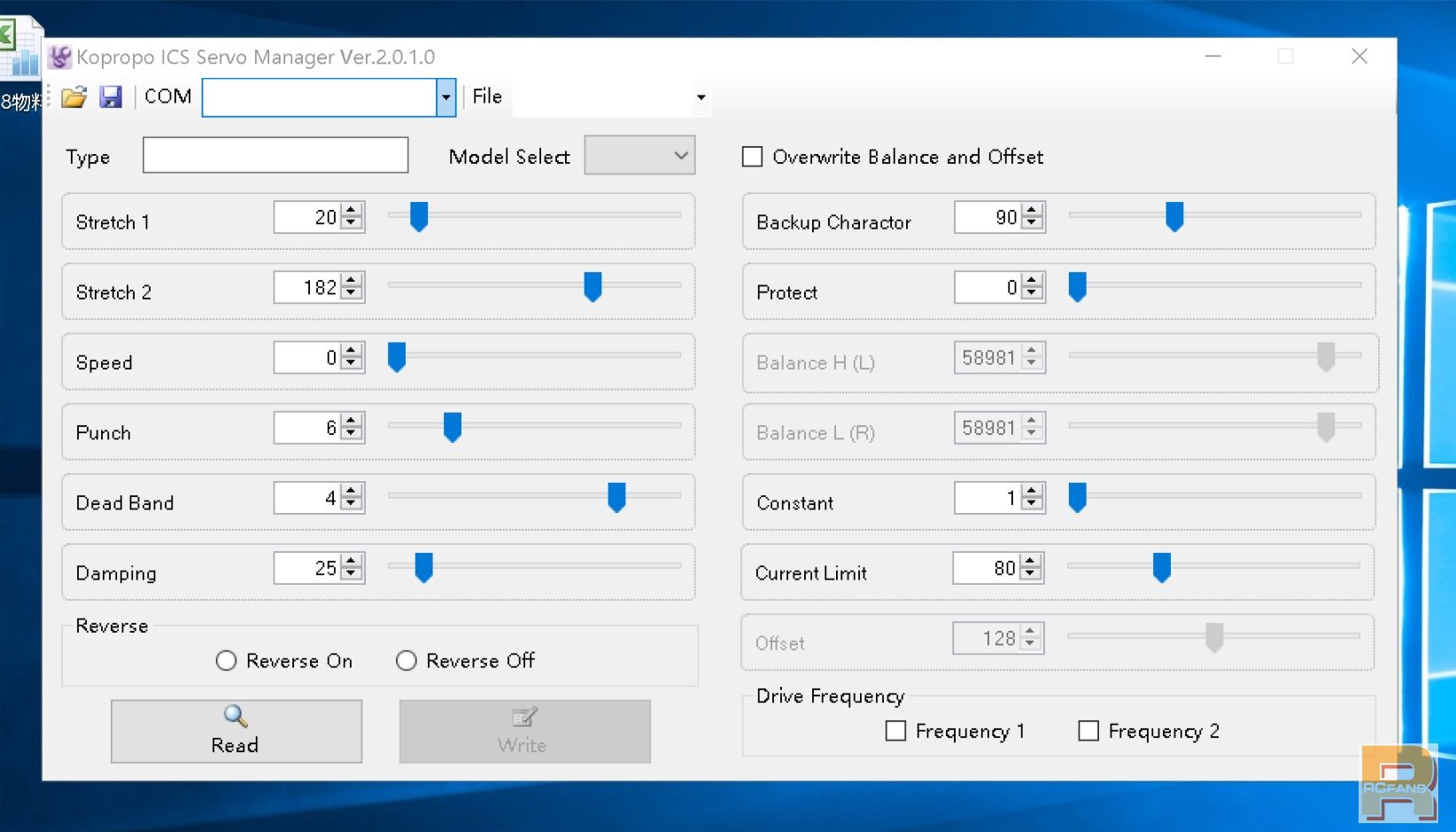
Task: Open file using the folder icon
Action: [74, 97]
